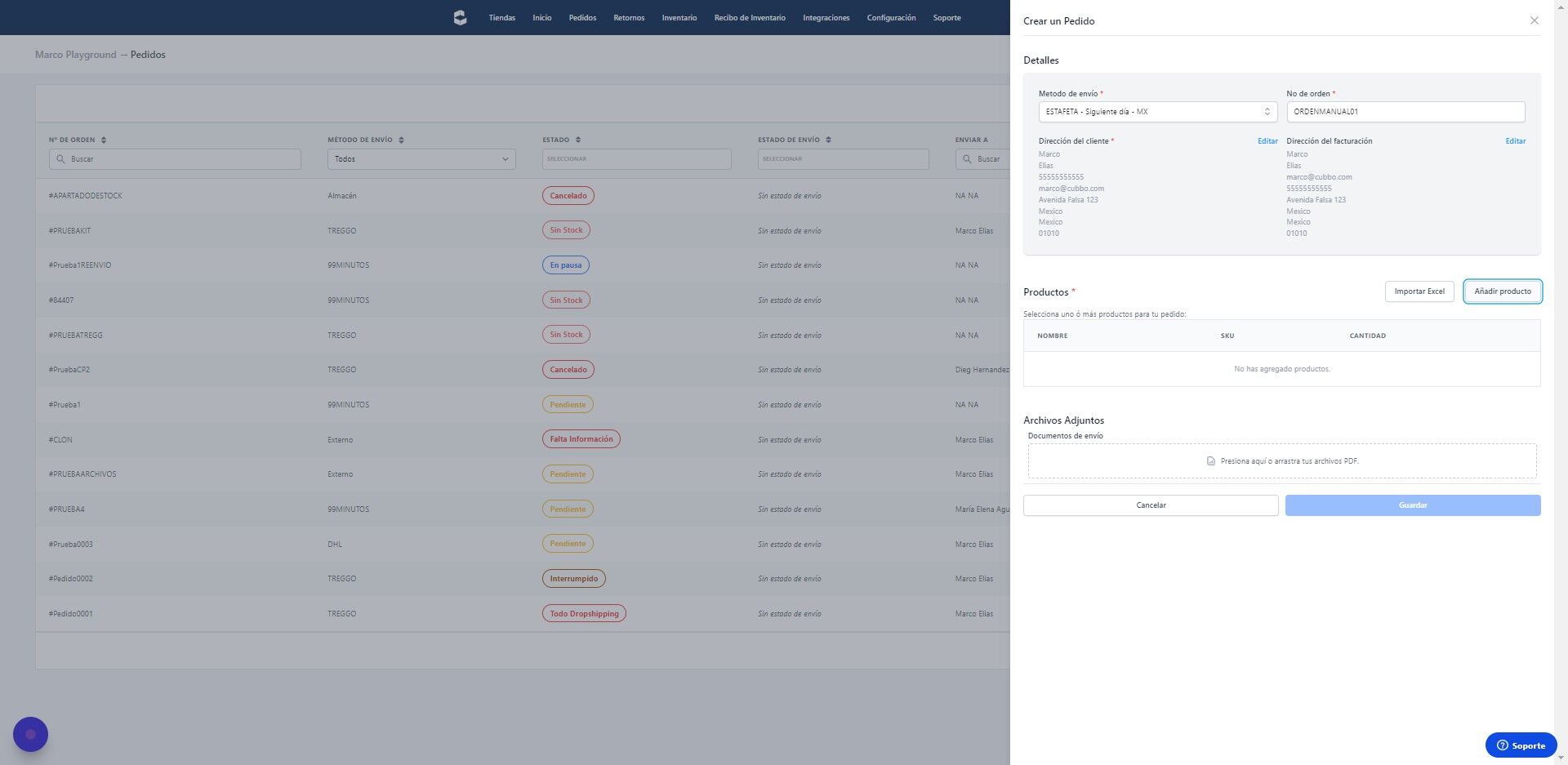Click Importar Excel button
The image size is (1568, 765).
[1419, 291]
